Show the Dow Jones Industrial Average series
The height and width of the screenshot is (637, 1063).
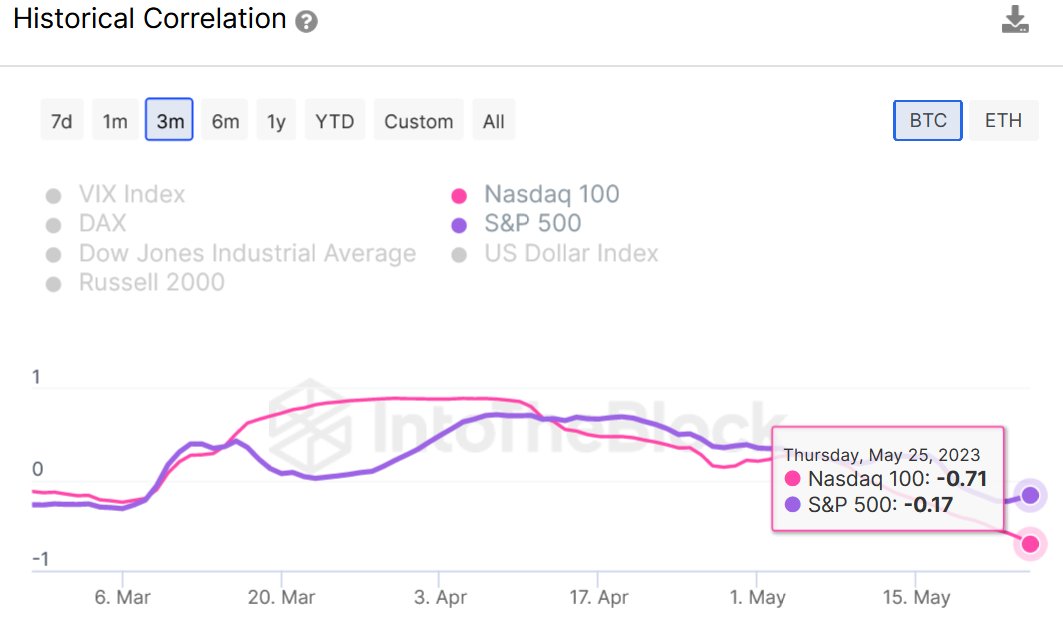[247, 254]
